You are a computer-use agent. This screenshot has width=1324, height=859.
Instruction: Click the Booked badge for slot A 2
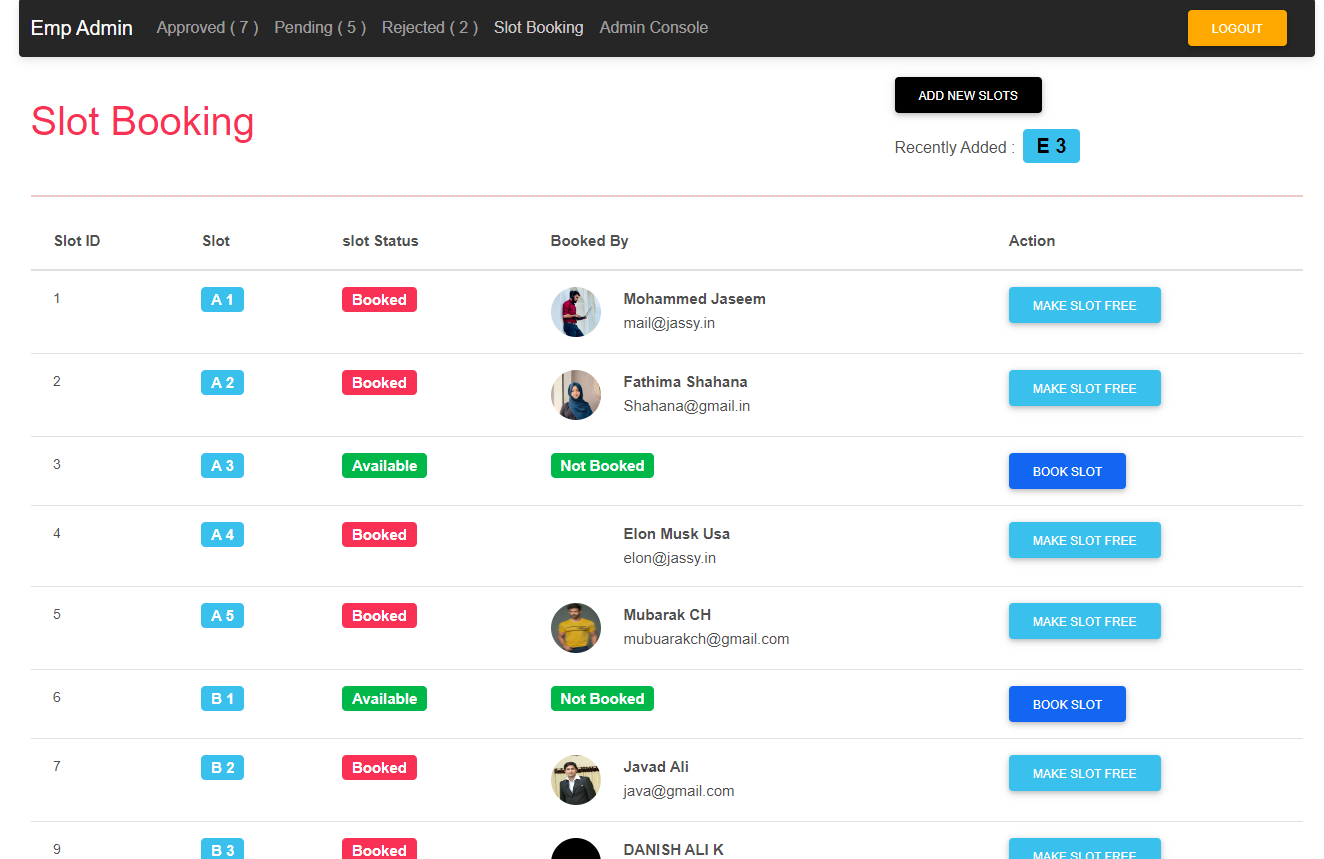point(379,382)
